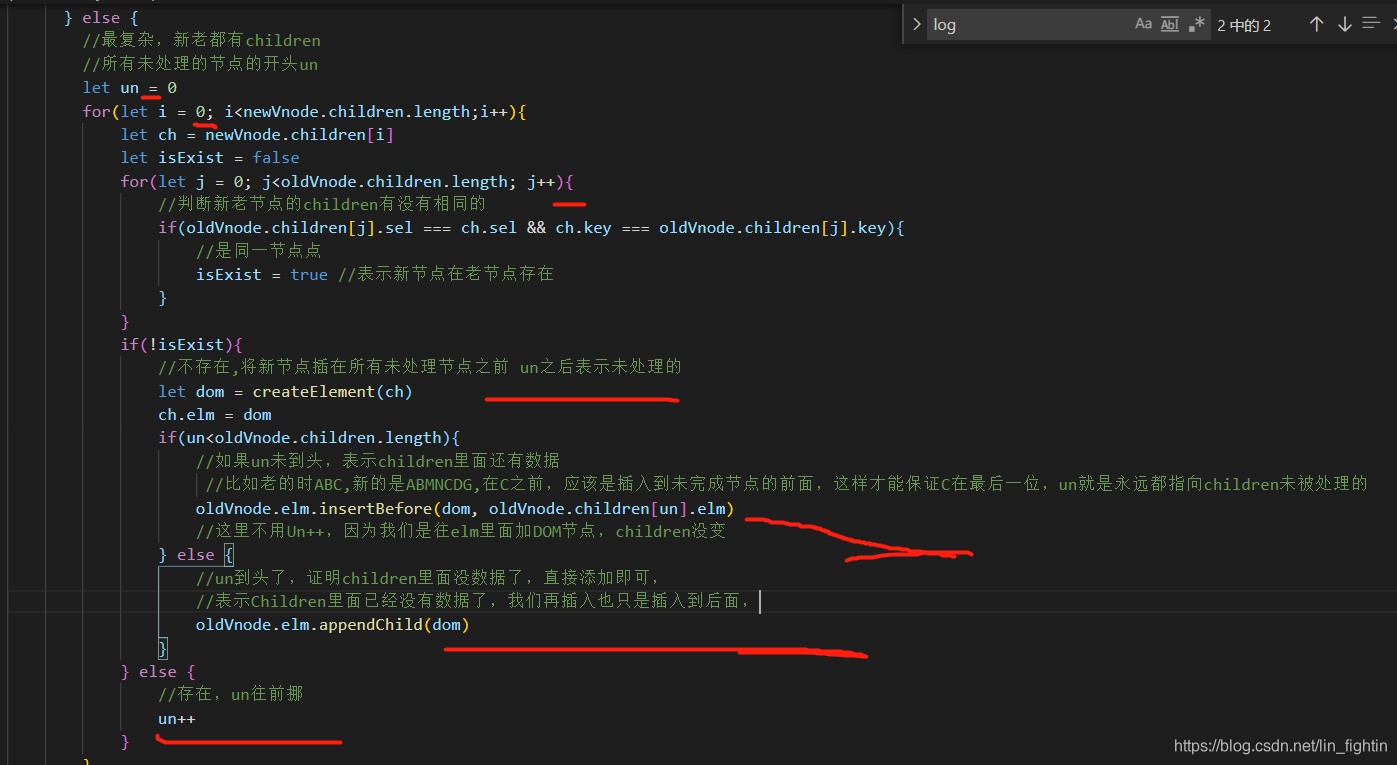Image resolution: width=1397 pixels, height=765 pixels.
Task: Click 'if(un<oldVnode.children.length){' line
Action: (309, 438)
